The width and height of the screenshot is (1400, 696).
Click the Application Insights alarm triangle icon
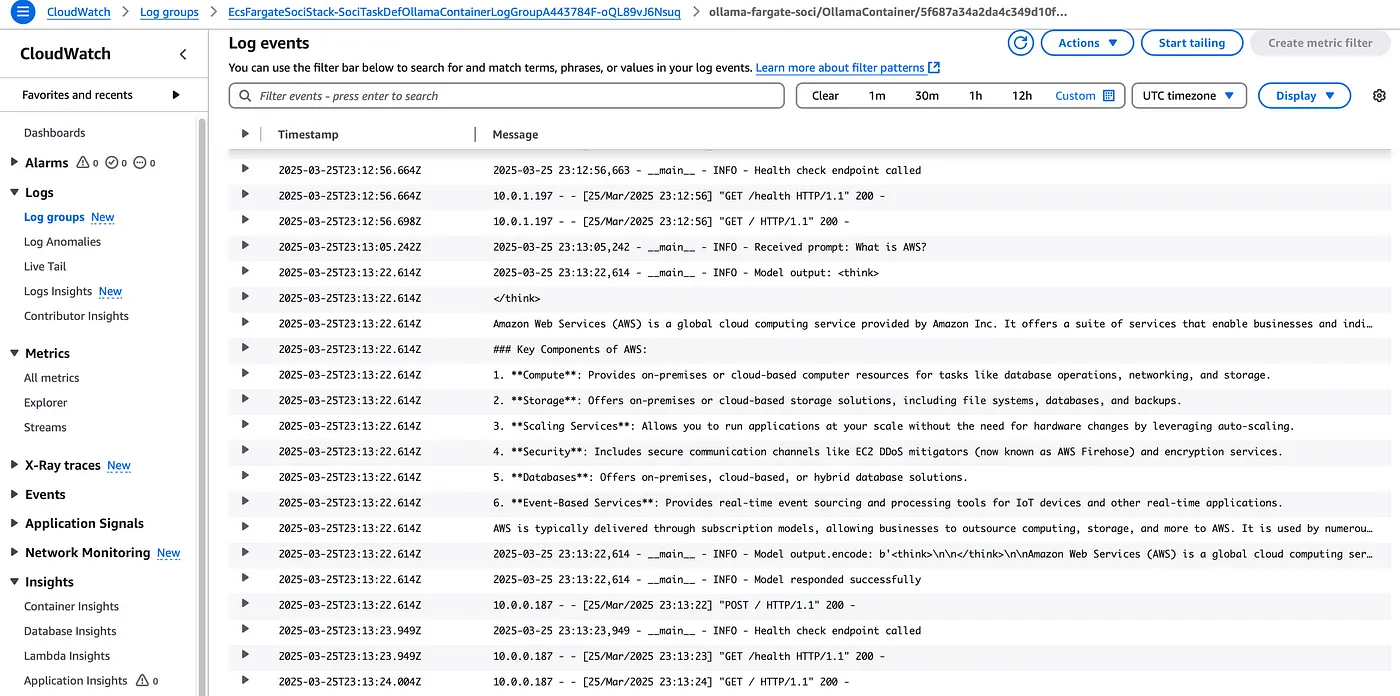click(142, 681)
